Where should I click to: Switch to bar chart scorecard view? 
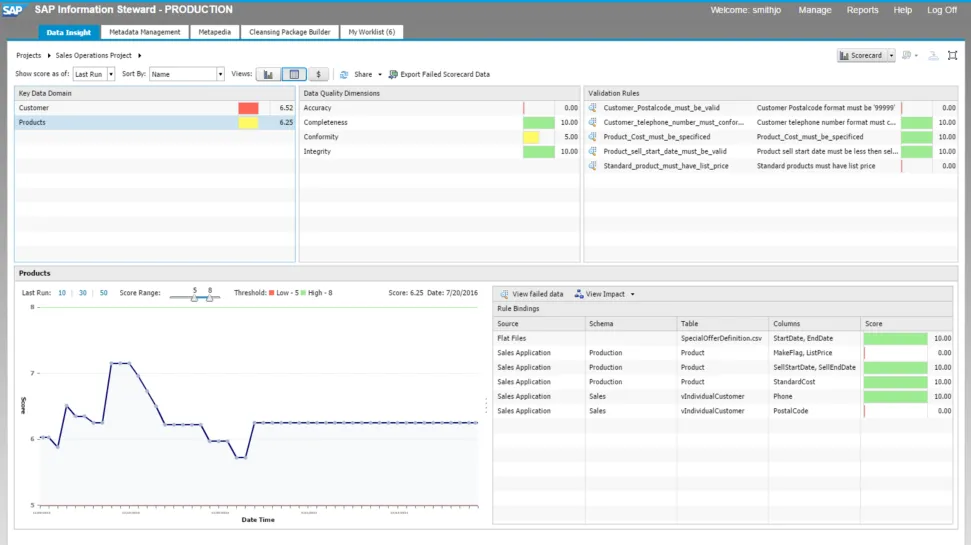(x=268, y=74)
